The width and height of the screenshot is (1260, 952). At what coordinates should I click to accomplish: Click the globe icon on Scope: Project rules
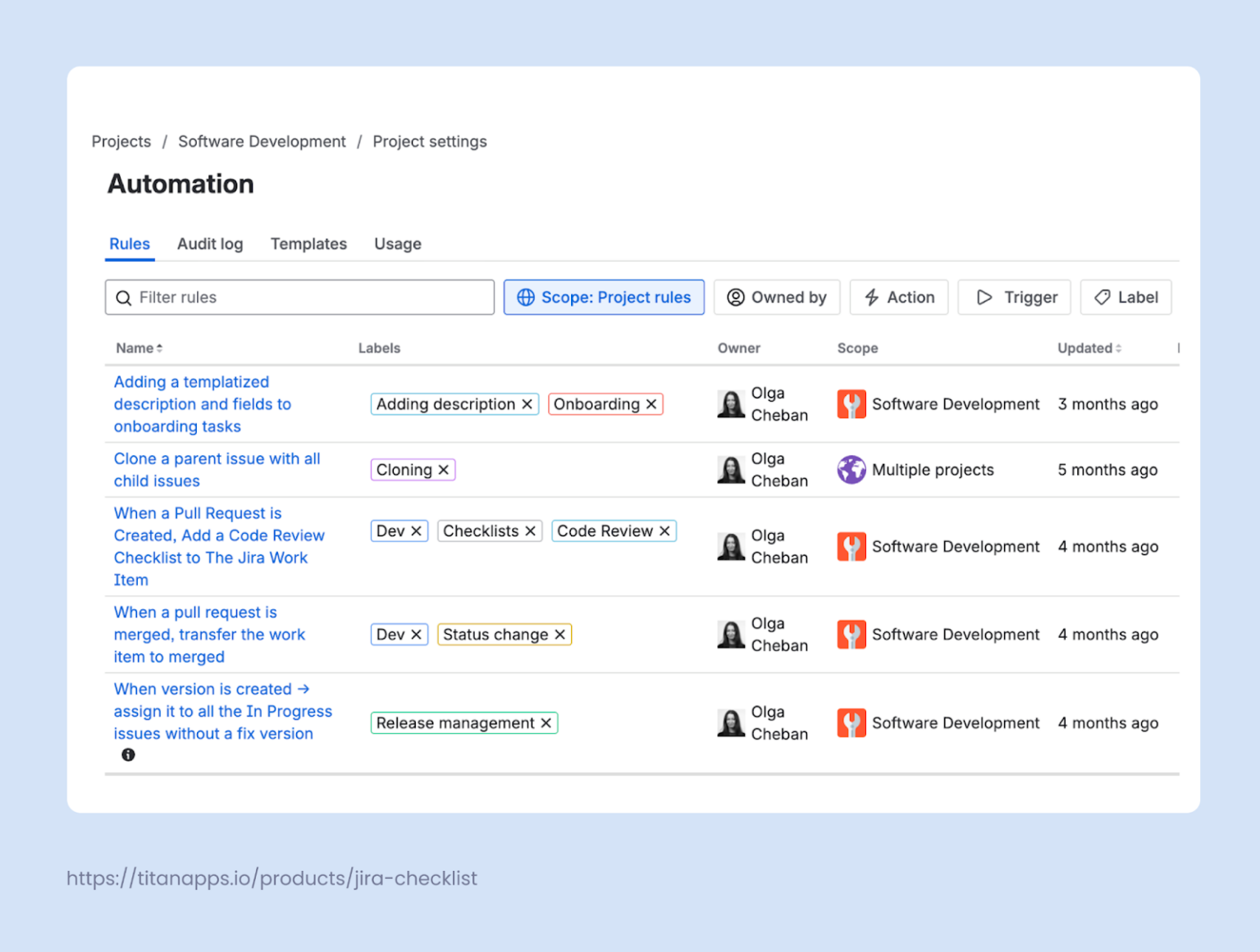526,297
